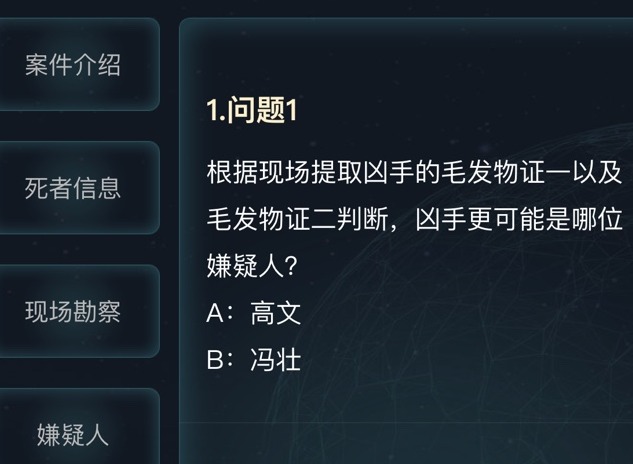Select the 现场勘察 tab
633x464 pixels.
[x=73, y=311]
